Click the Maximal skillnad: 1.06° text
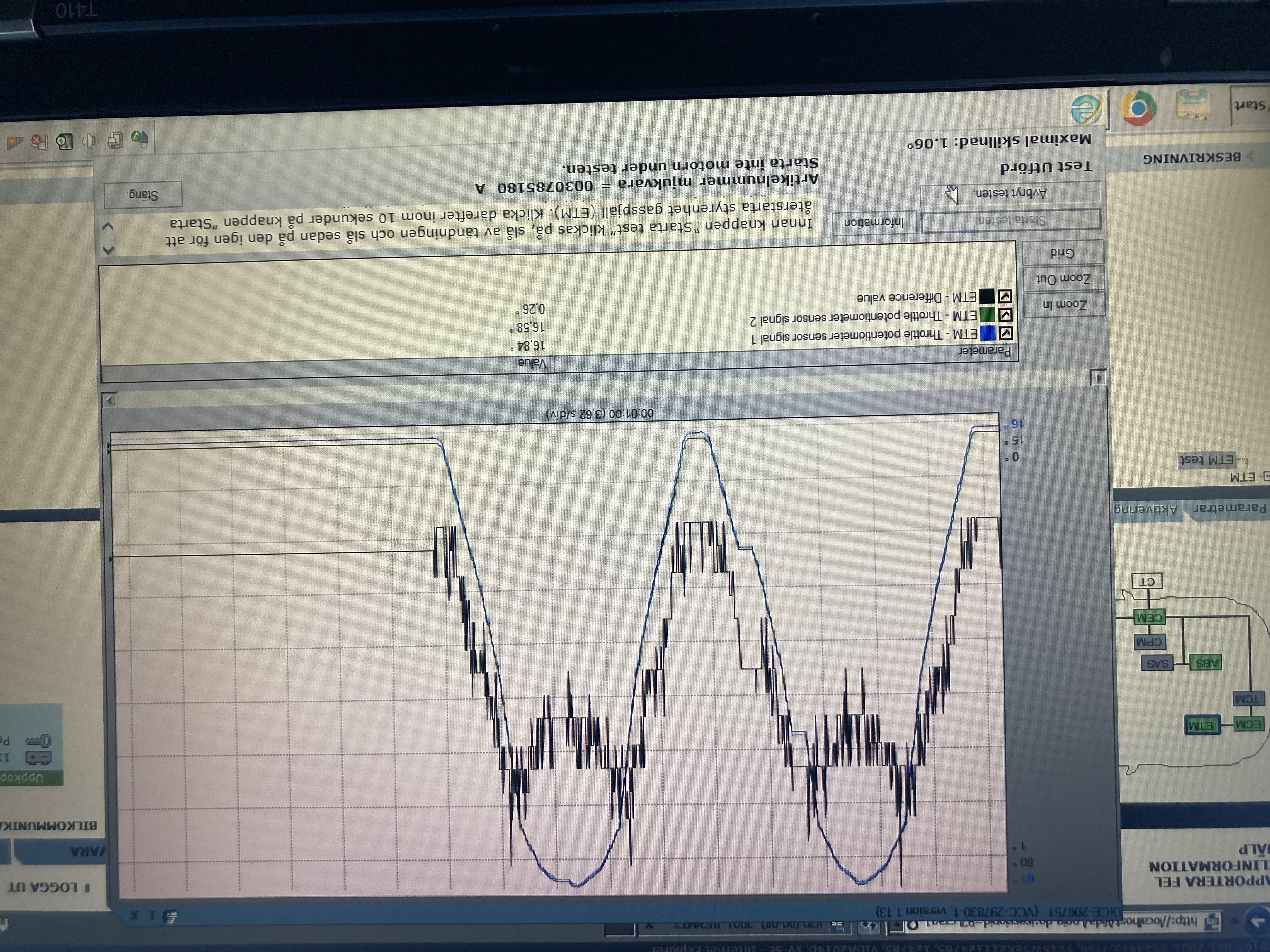1270x952 pixels. (x=999, y=141)
